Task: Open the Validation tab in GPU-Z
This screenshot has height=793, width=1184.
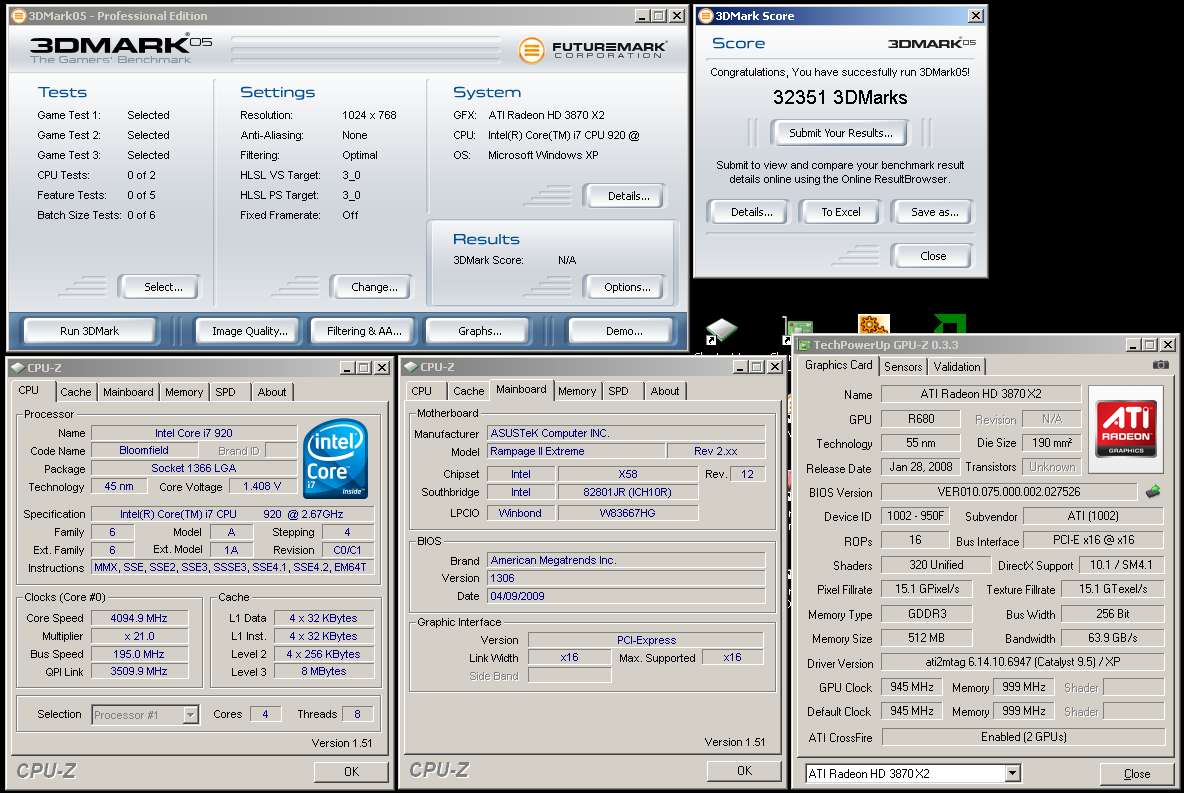Action: (x=957, y=366)
